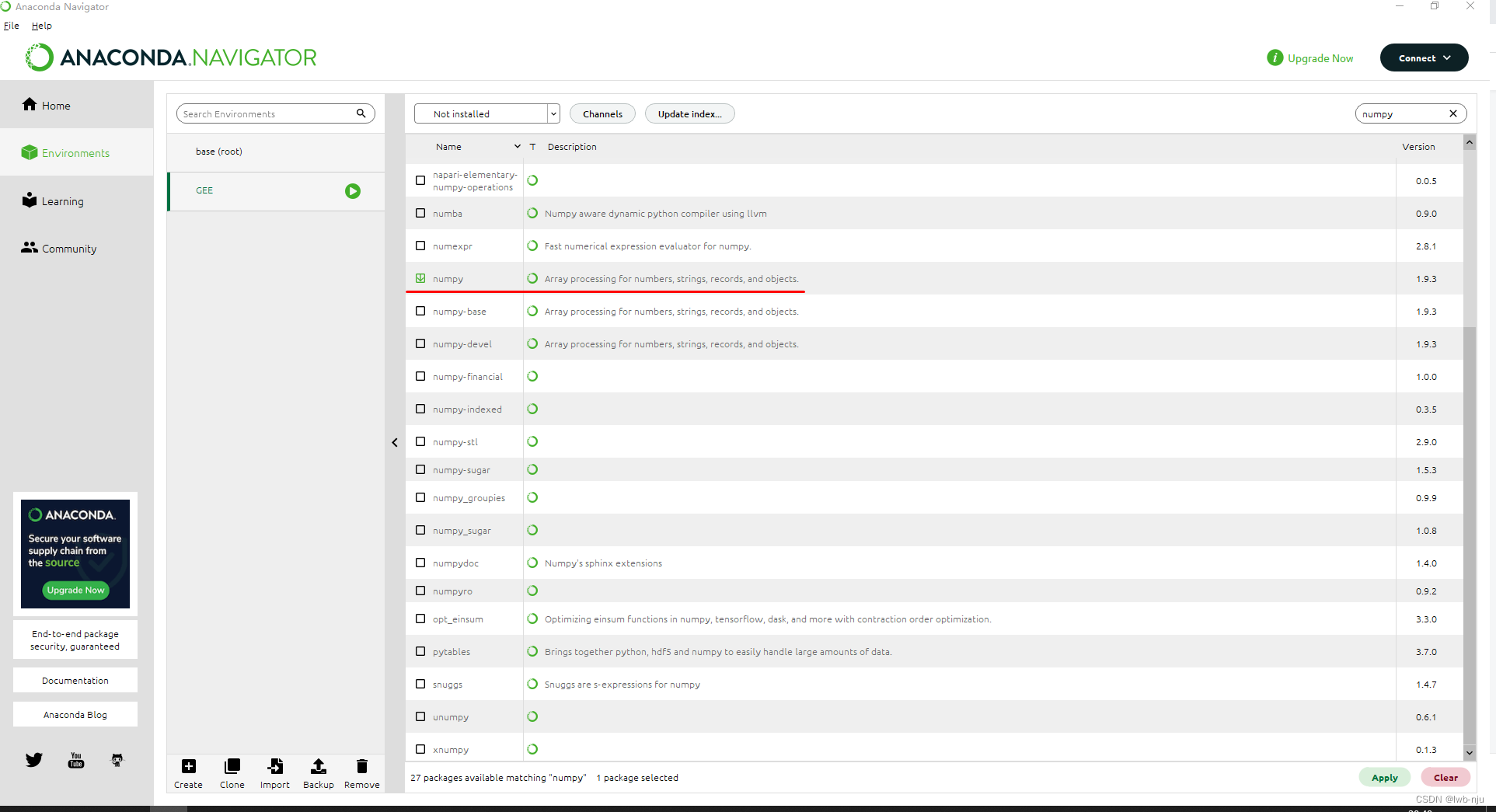1496x812 pixels.
Task: Click the Channels button
Action: click(602, 113)
